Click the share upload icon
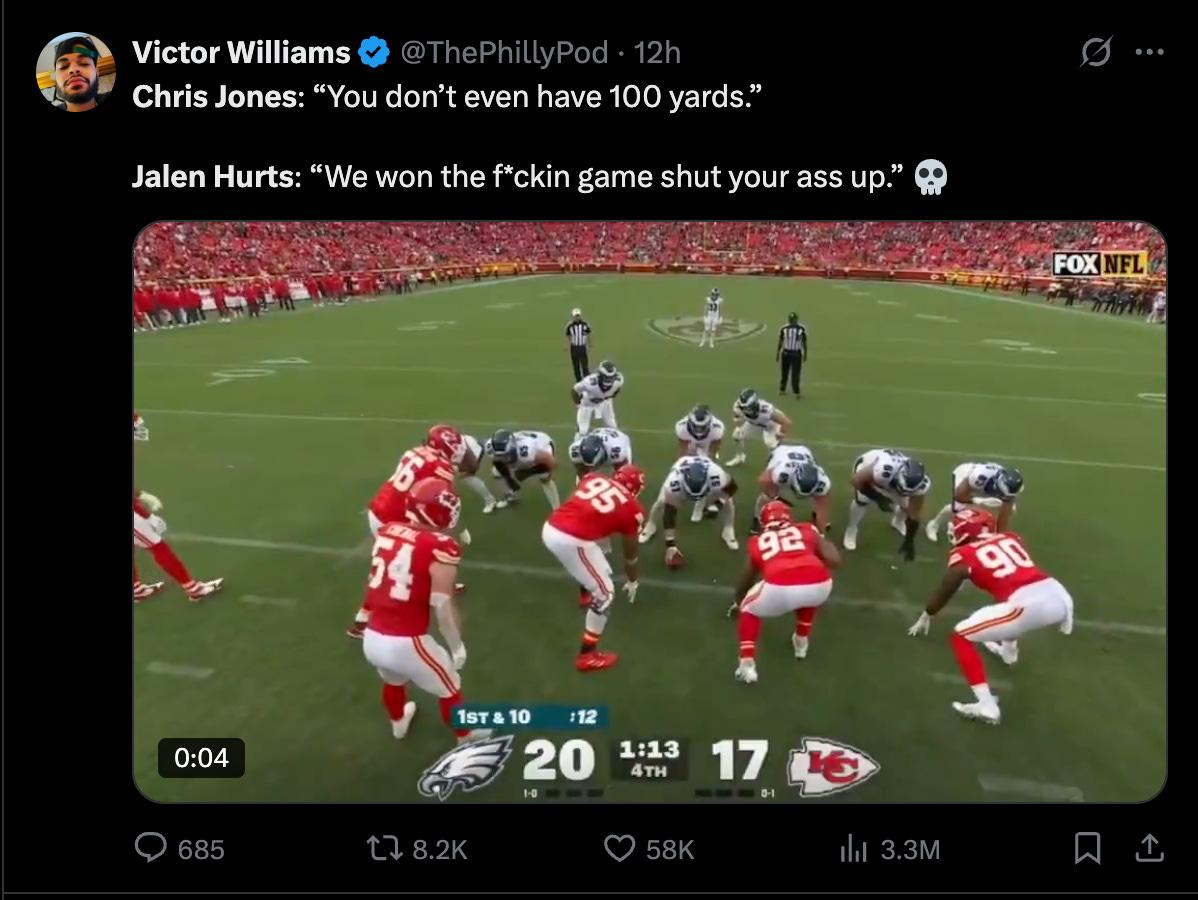The height and width of the screenshot is (900, 1198). (1149, 848)
